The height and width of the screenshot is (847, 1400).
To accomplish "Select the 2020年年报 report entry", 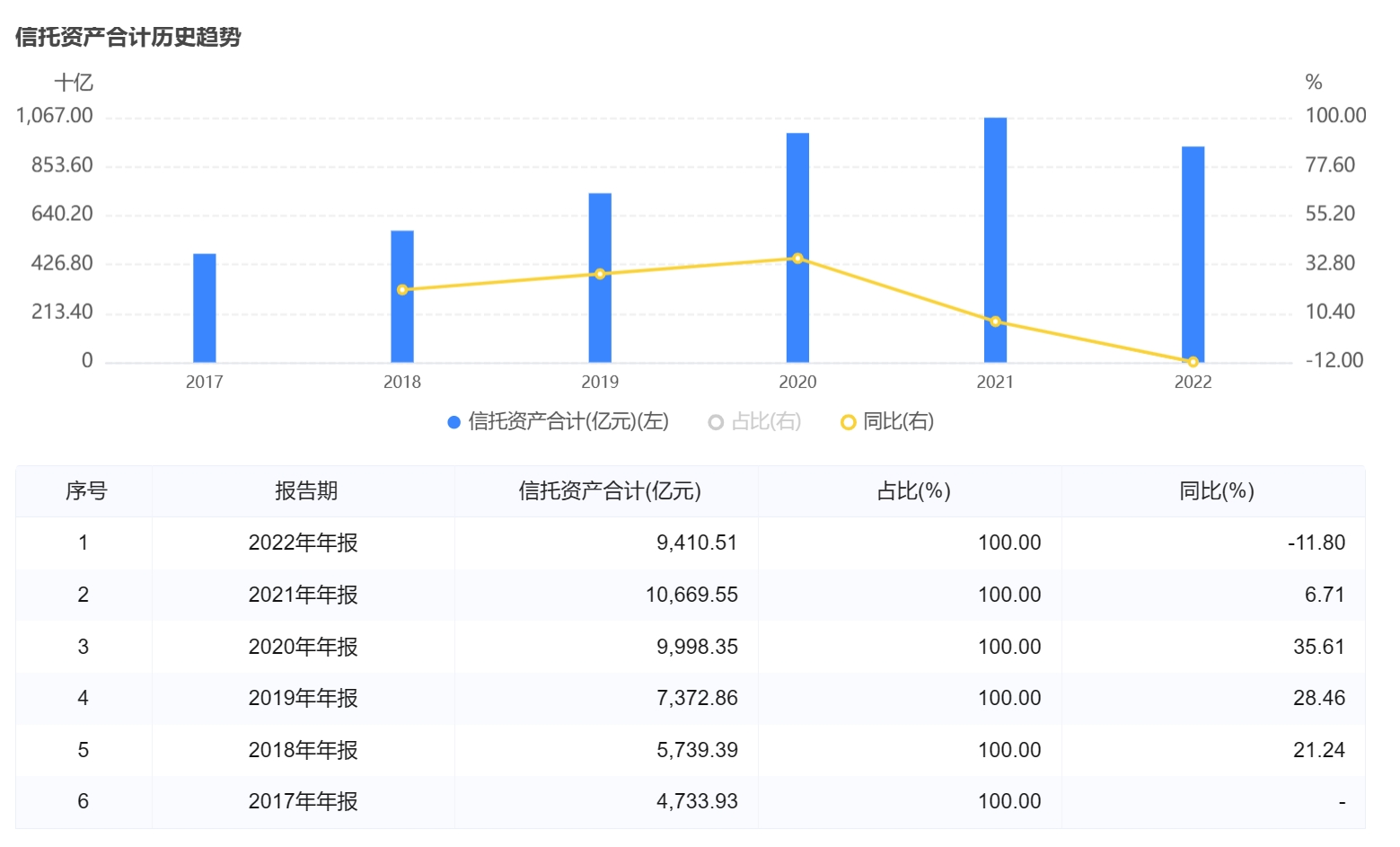I will click(304, 647).
